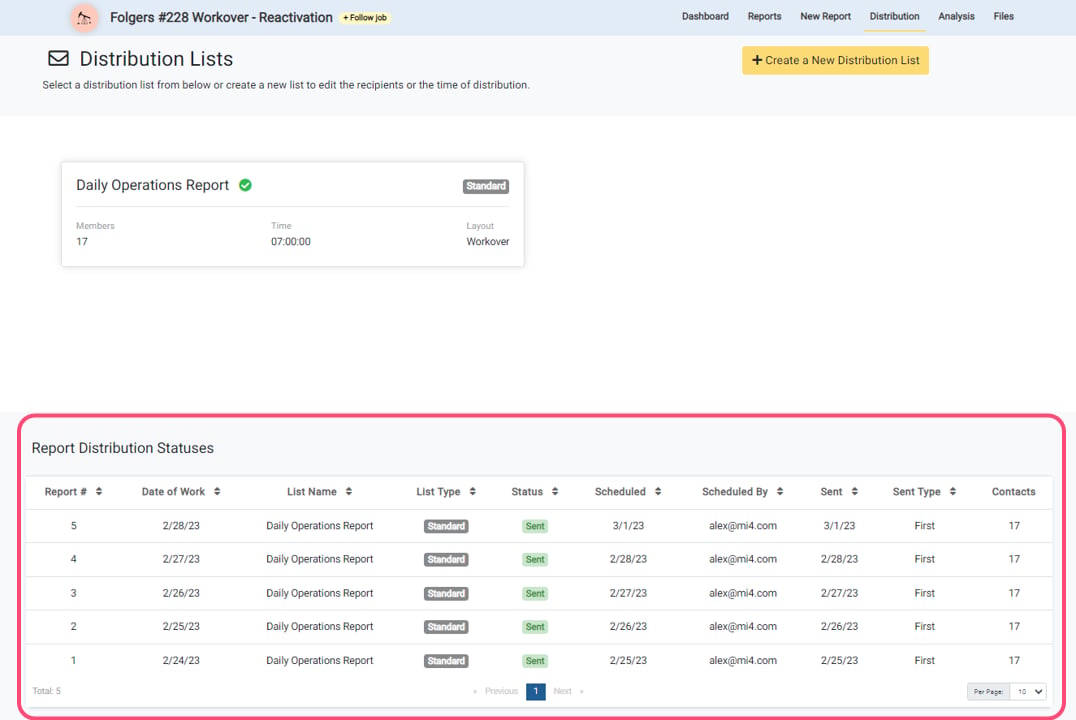
Task: Click the green checkmark on Daily Operations Report
Action: [245, 185]
